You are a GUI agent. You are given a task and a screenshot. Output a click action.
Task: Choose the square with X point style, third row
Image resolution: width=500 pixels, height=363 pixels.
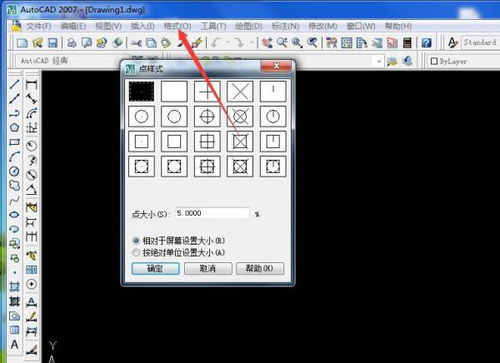coord(240,142)
